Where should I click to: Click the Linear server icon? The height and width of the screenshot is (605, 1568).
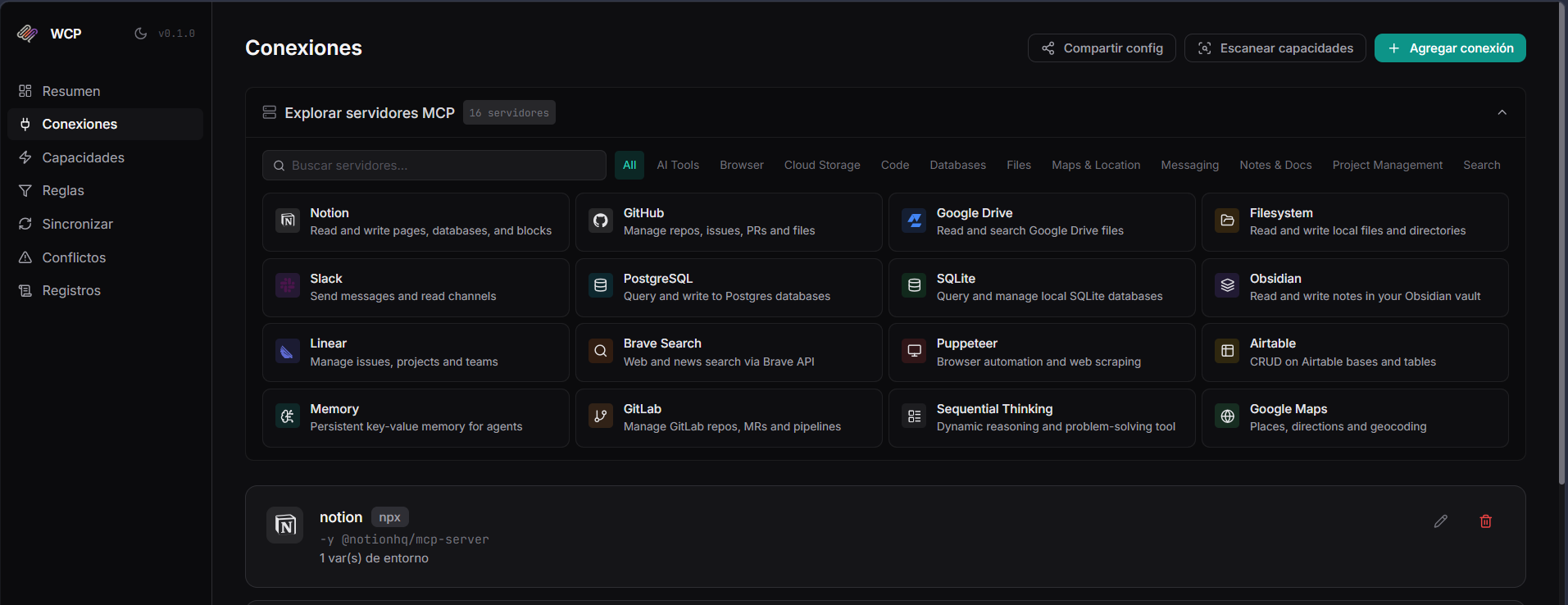click(288, 351)
